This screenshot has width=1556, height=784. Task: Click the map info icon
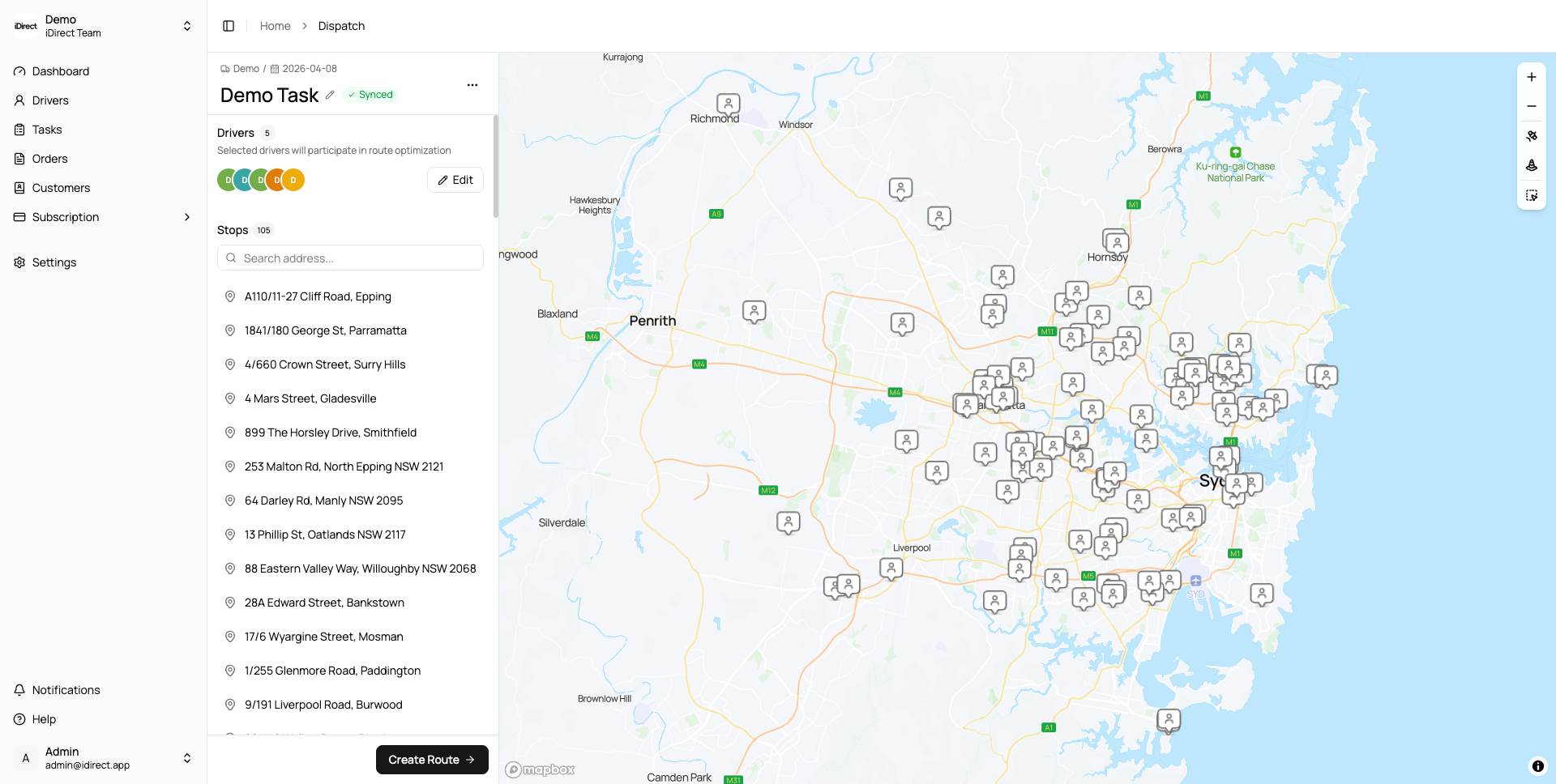(1537, 765)
